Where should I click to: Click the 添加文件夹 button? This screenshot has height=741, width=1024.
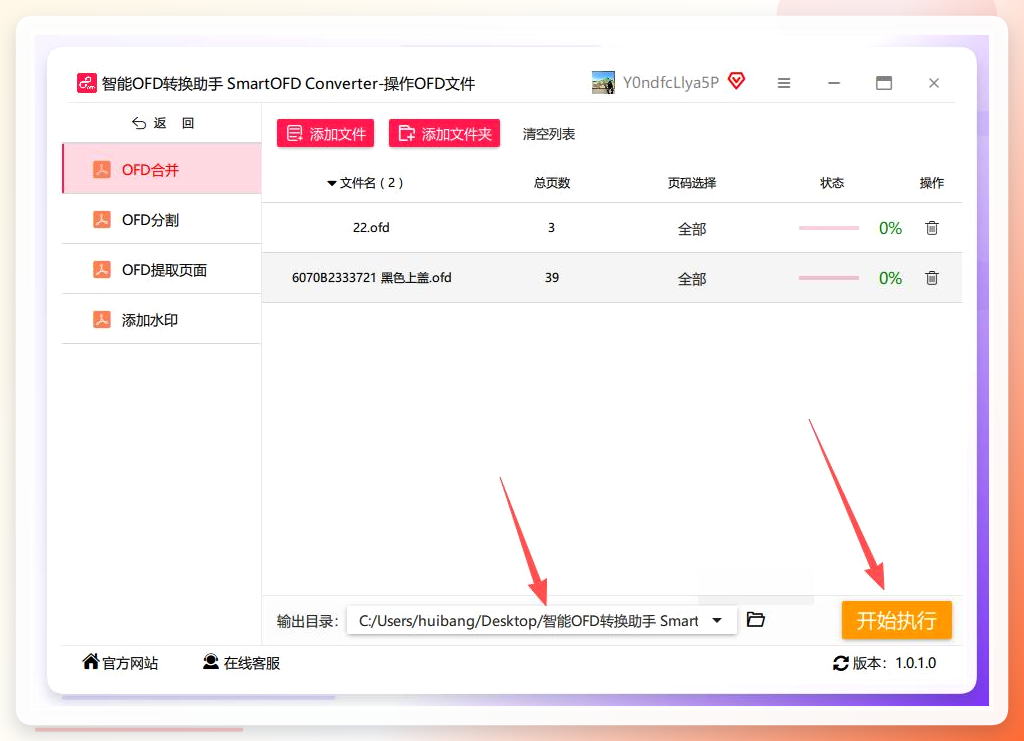click(444, 133)
